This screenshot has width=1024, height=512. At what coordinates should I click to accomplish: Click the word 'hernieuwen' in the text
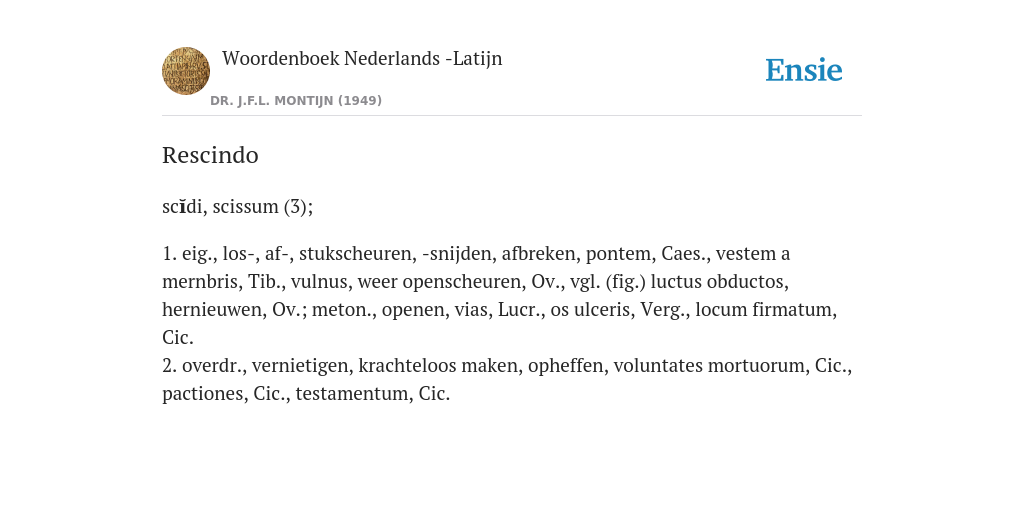point(212,310)
